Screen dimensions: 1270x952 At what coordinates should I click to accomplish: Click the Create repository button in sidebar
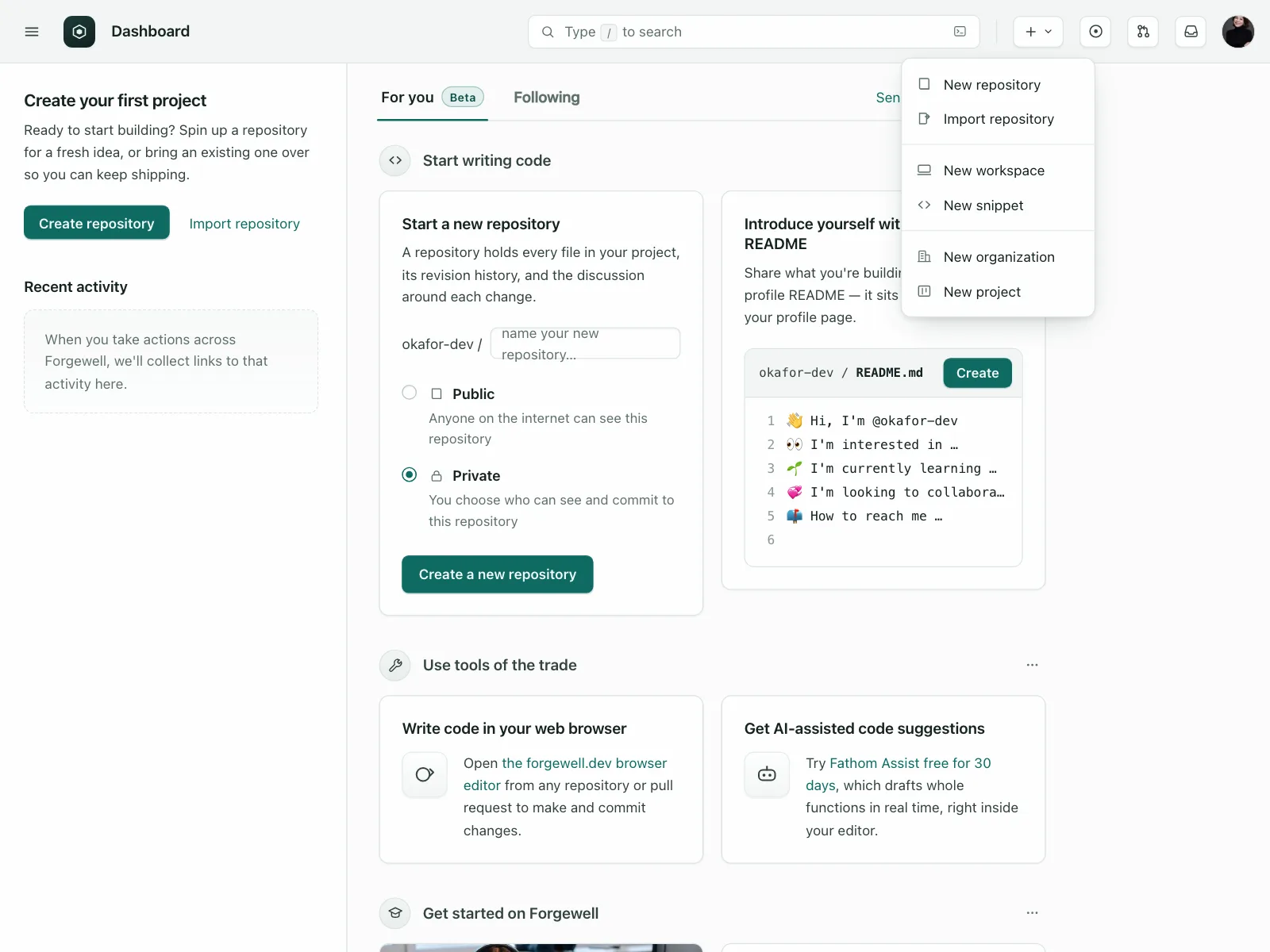(97, 223)
